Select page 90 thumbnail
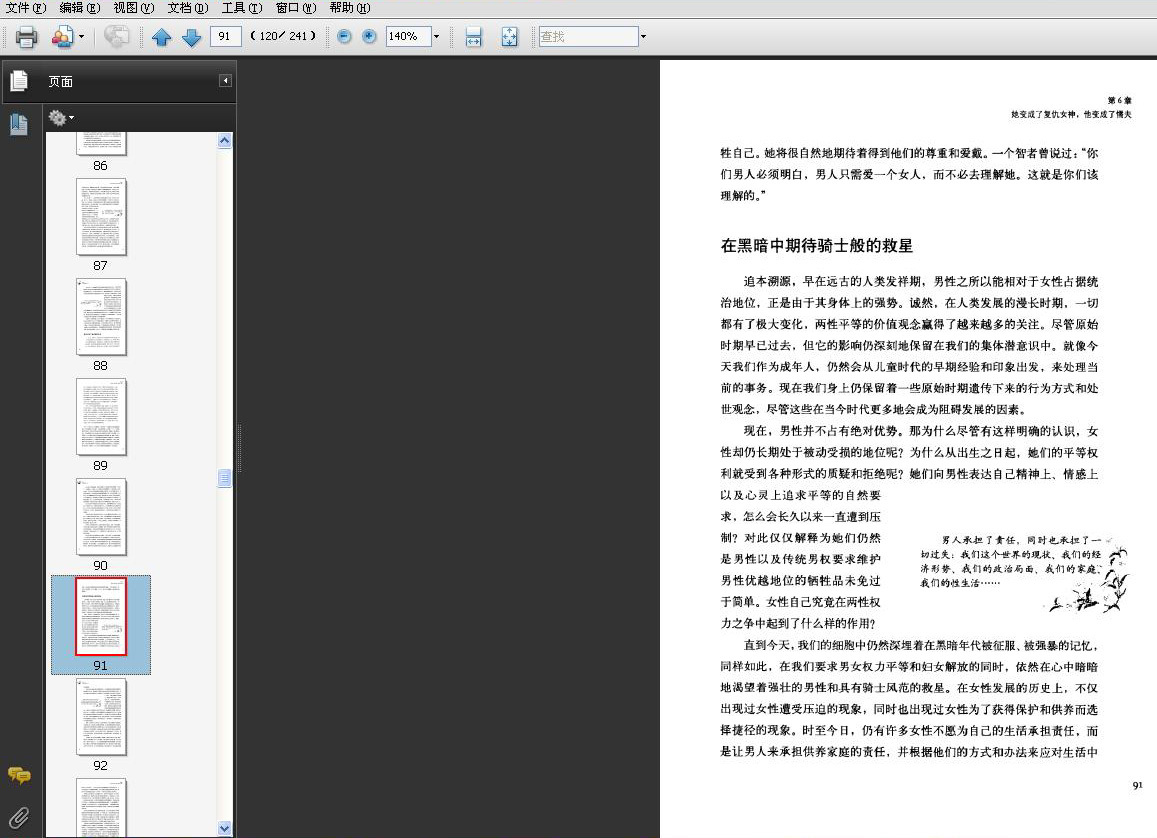This screenshot has width=1157, height=838. [101, 517]
